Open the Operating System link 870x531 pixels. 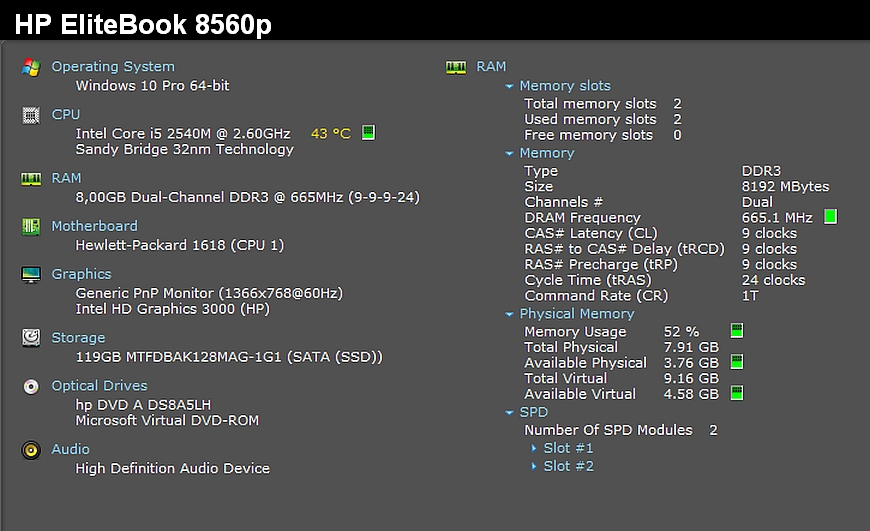tap(113, 67)
